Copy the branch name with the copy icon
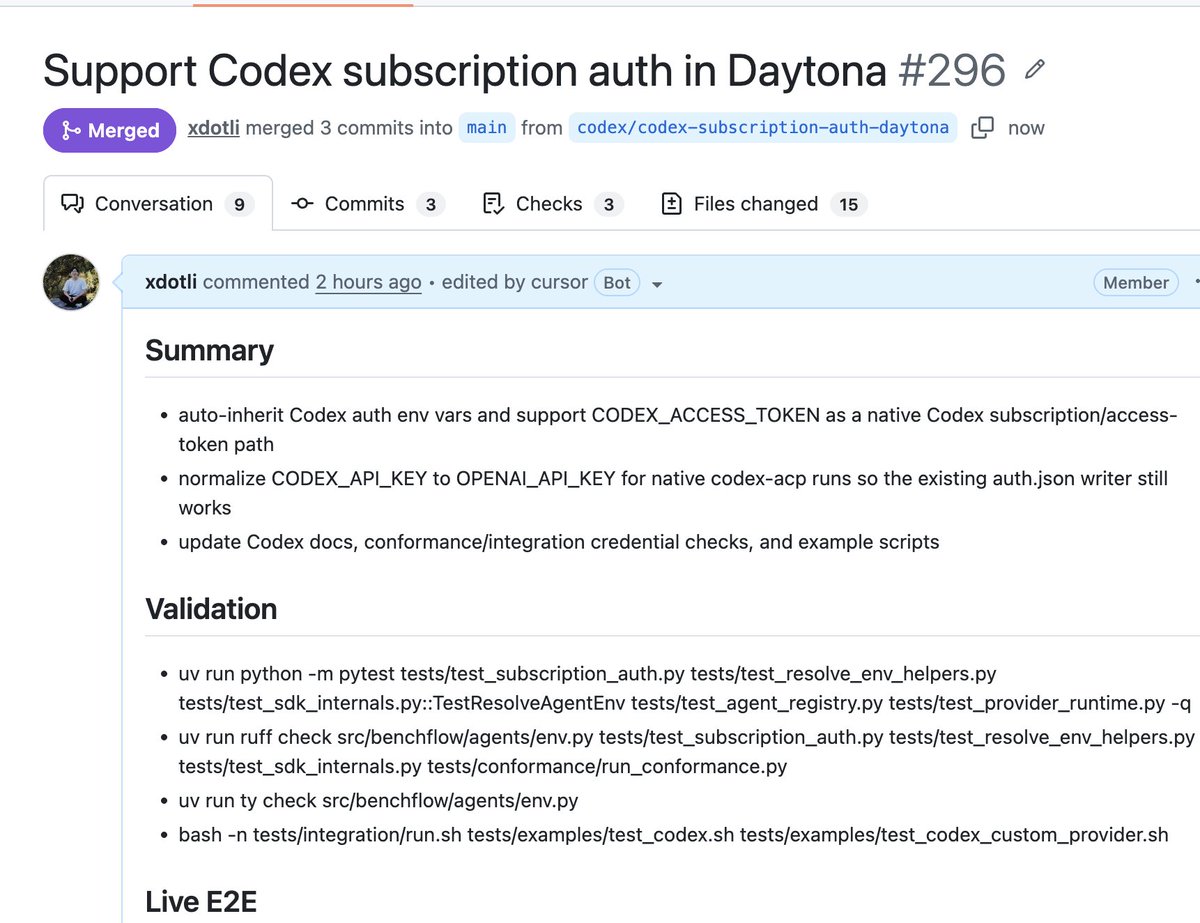The image size is (1200, 923). coord(983,128)
